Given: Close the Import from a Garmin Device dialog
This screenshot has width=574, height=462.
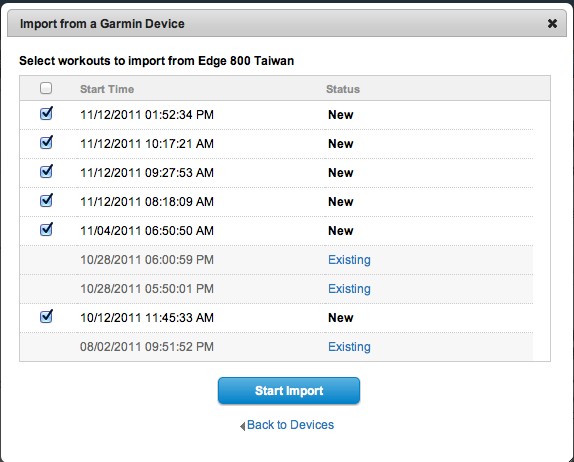Looking at the screenshot, I should coord(552,24).
